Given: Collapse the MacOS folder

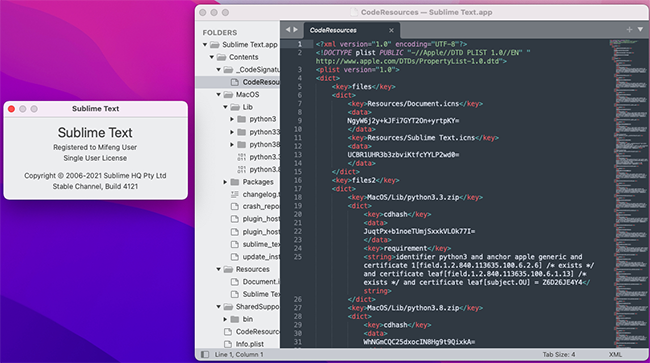Looking at the screenshot, I should [218, 94].
